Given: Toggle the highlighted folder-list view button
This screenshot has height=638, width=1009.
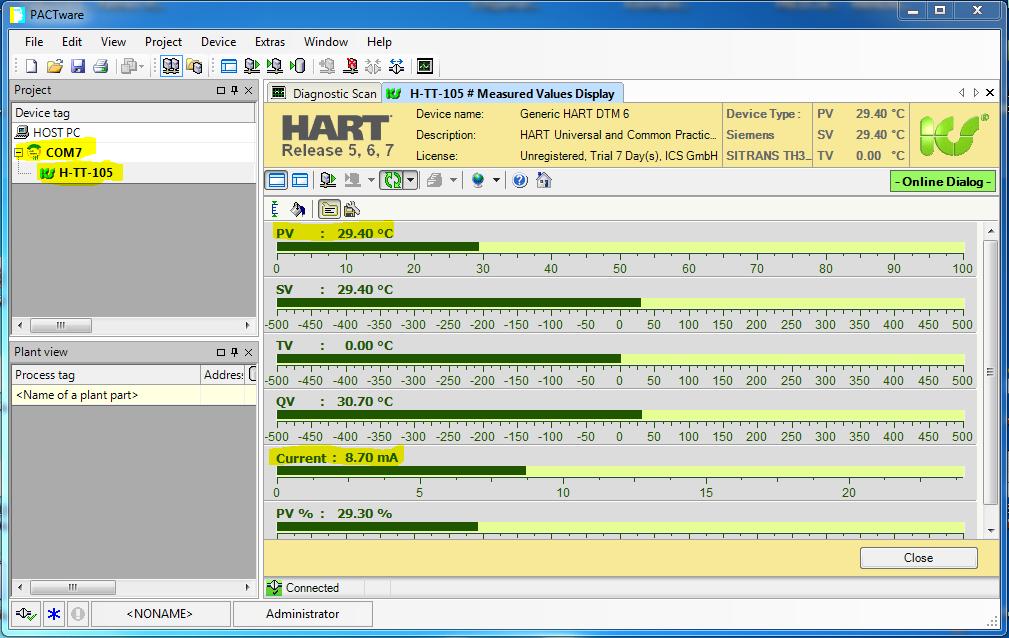Looking at the screenshot, I should click(x=329, y=209).
